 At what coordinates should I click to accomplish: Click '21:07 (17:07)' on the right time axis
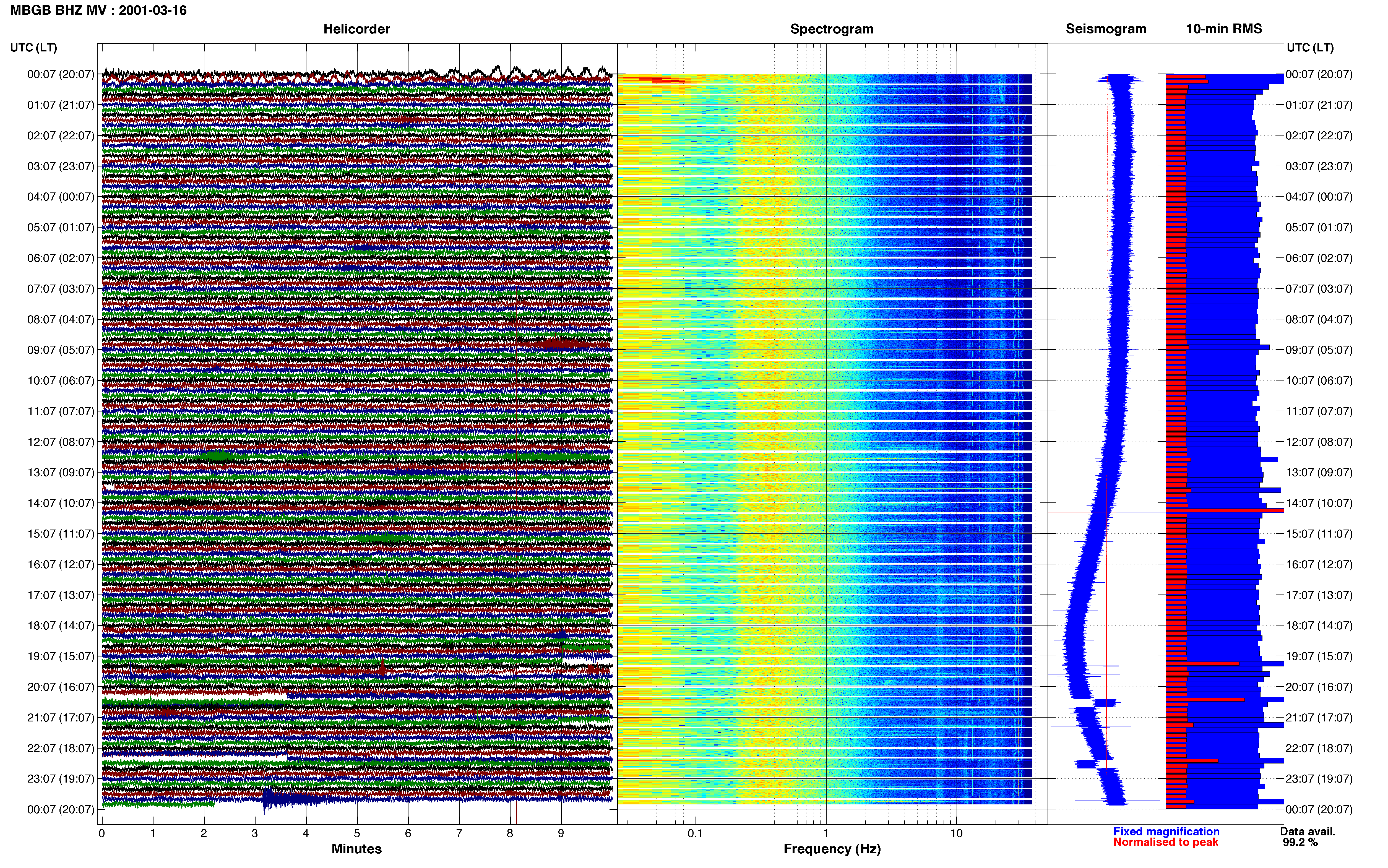(x=1319, y=718)
